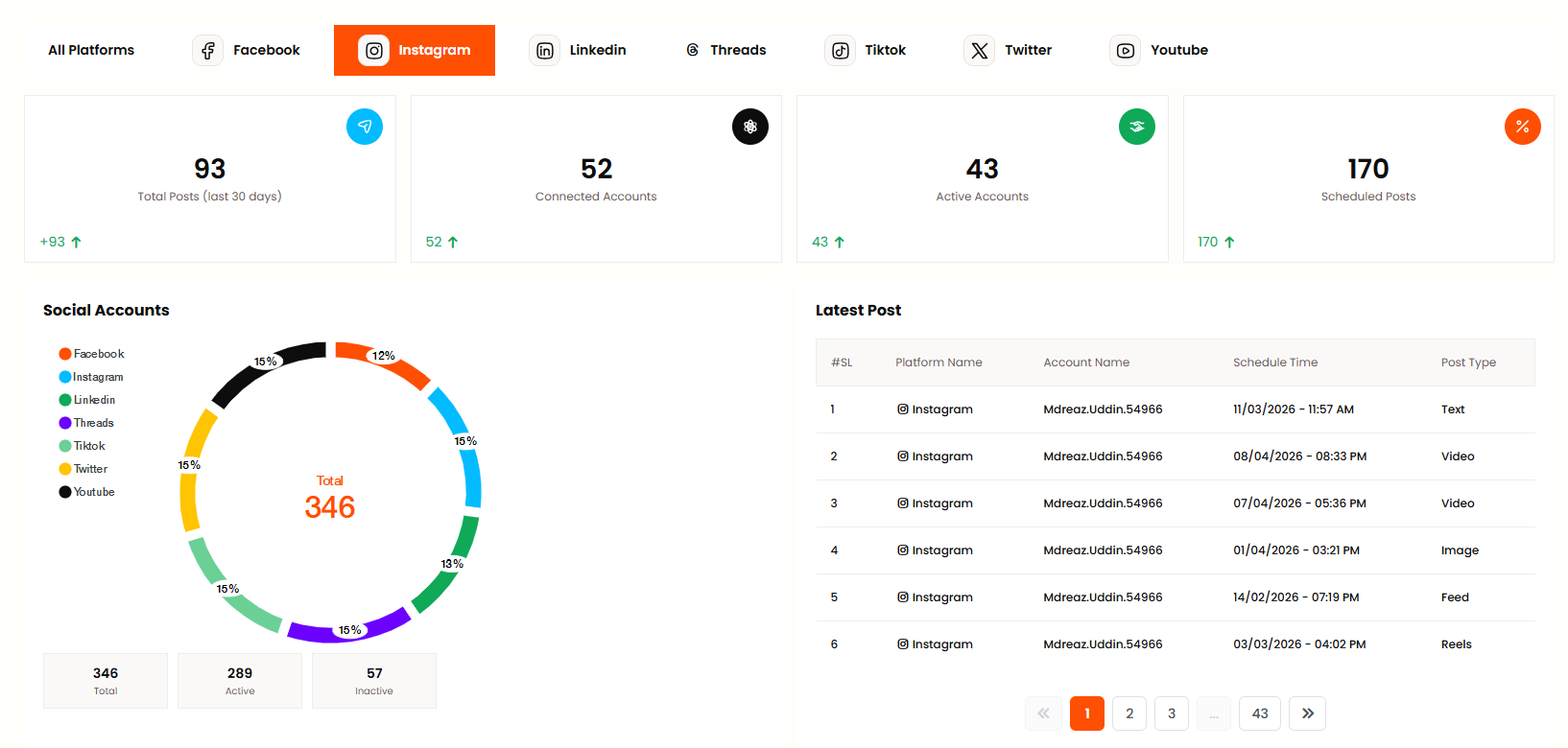The width and height of the screenshot is (1568, 748).
Task: Click the Facebook platform icon
Action: [x=207, y=50]
